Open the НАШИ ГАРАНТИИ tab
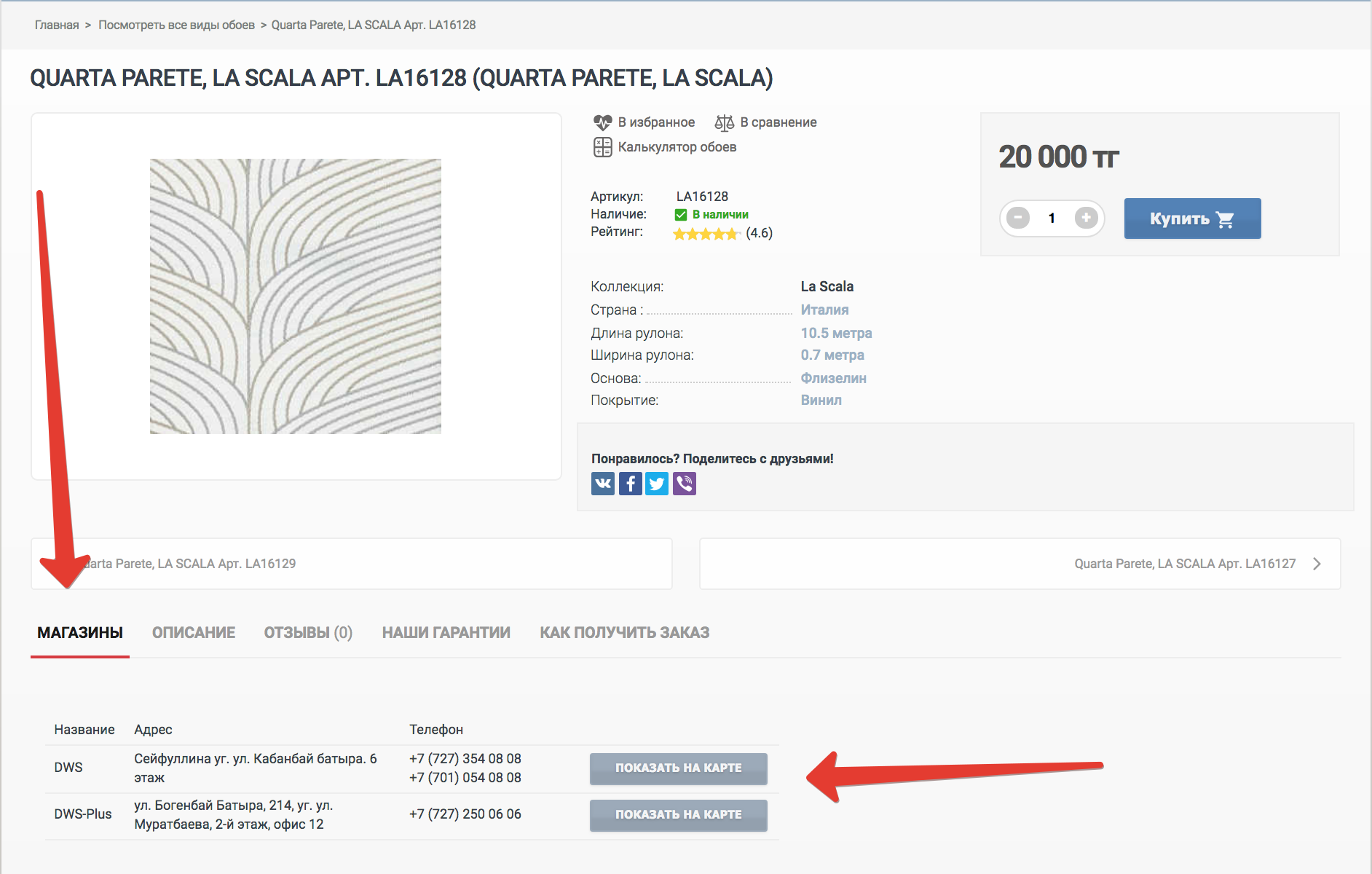The width and height of the screenshot is (1372, 874). click(446, 632)
